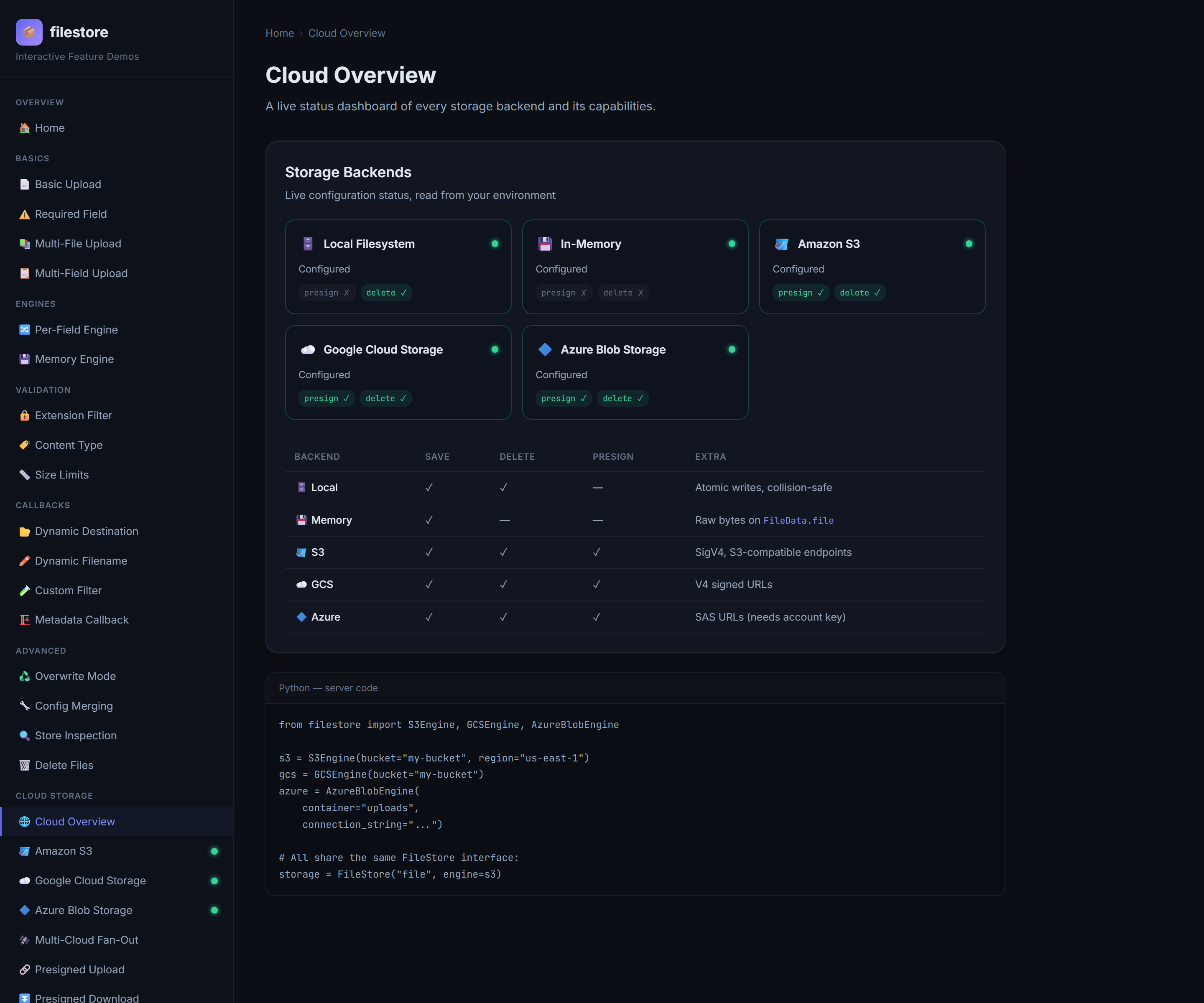Click the Amazon S3 card bucket icon
This screenshot has width=1204, height=1003.
pos(781,244)
